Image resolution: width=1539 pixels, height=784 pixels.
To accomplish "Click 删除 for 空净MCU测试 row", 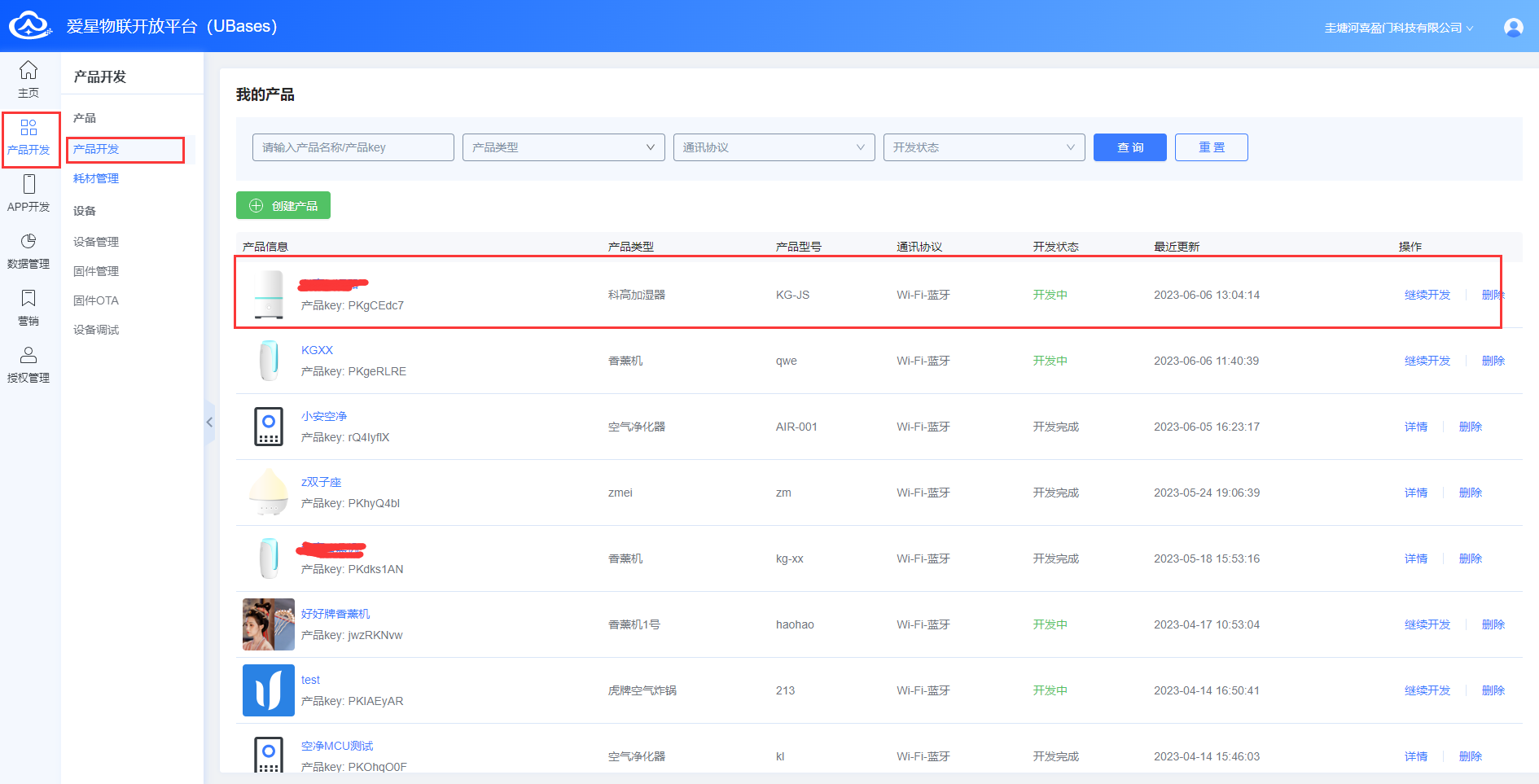I will coord(1471,756).
